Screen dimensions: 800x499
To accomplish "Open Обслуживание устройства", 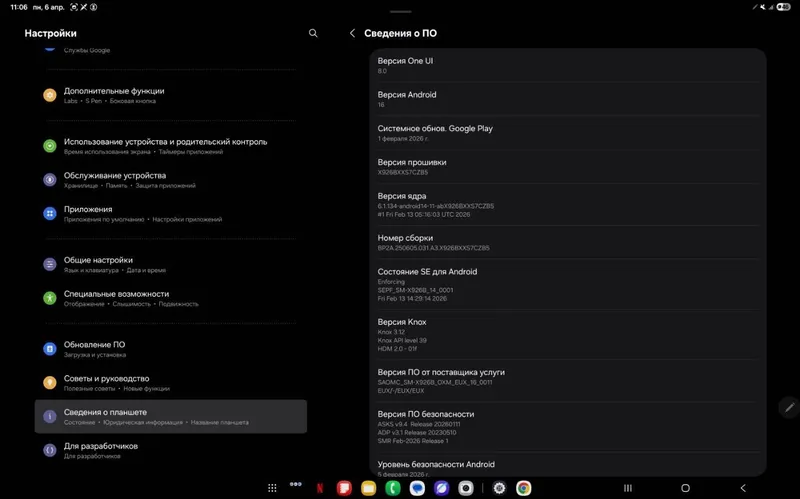I will (x=170, y=180).
